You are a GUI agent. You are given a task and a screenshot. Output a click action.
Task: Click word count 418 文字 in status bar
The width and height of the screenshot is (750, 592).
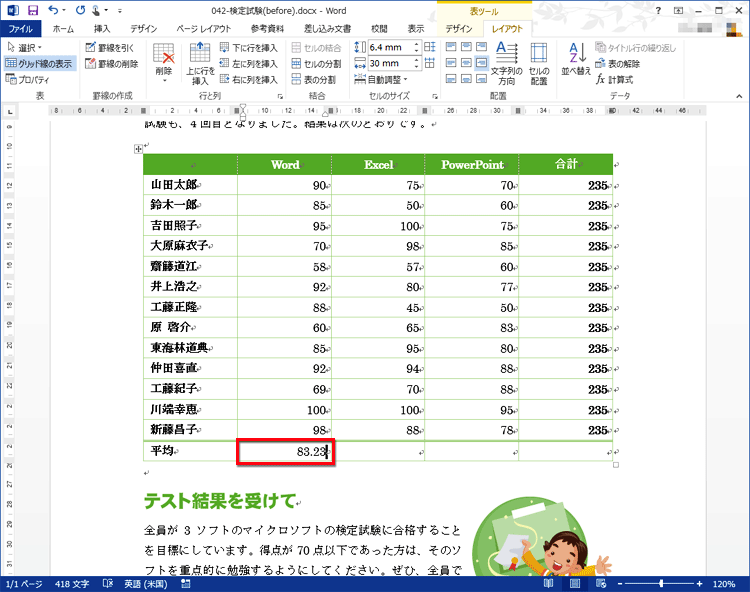click(x=72, y=584)
